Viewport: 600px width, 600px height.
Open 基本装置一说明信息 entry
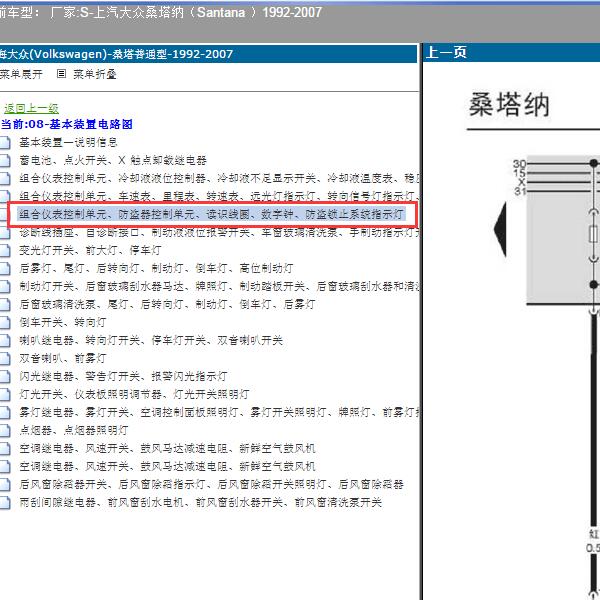[68, 142]
